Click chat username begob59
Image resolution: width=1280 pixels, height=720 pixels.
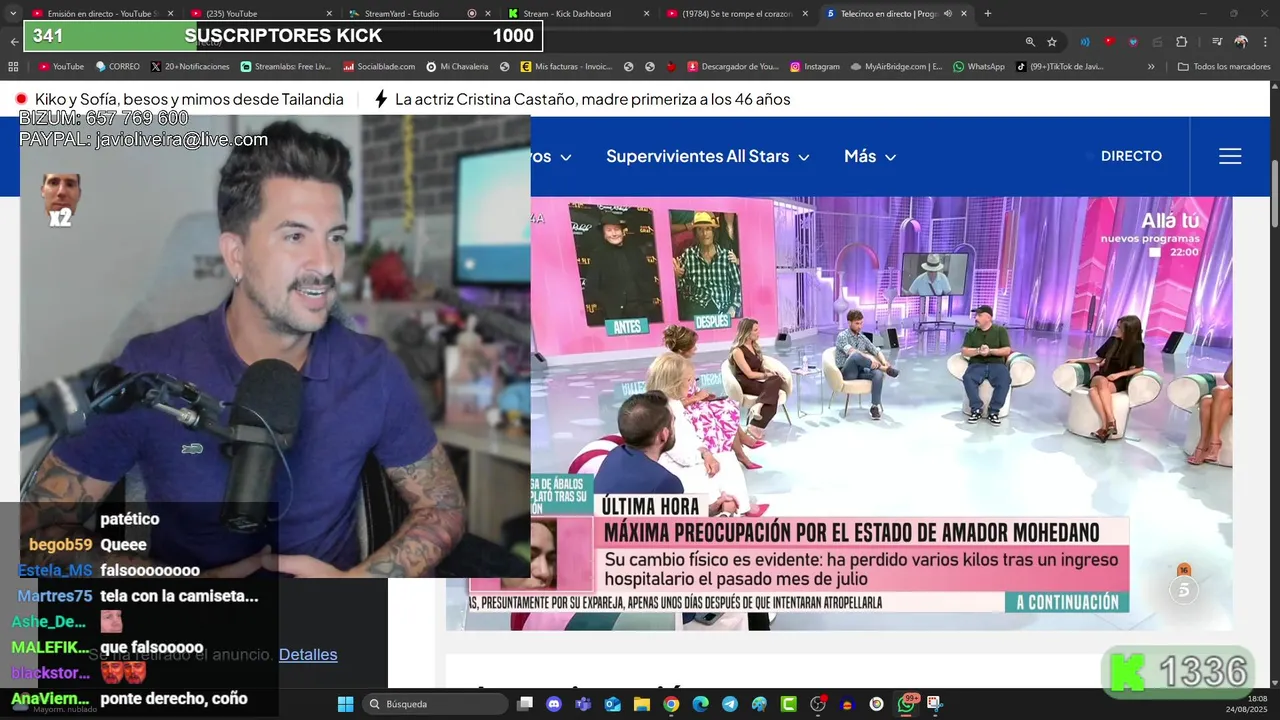(x=61, y=545)
